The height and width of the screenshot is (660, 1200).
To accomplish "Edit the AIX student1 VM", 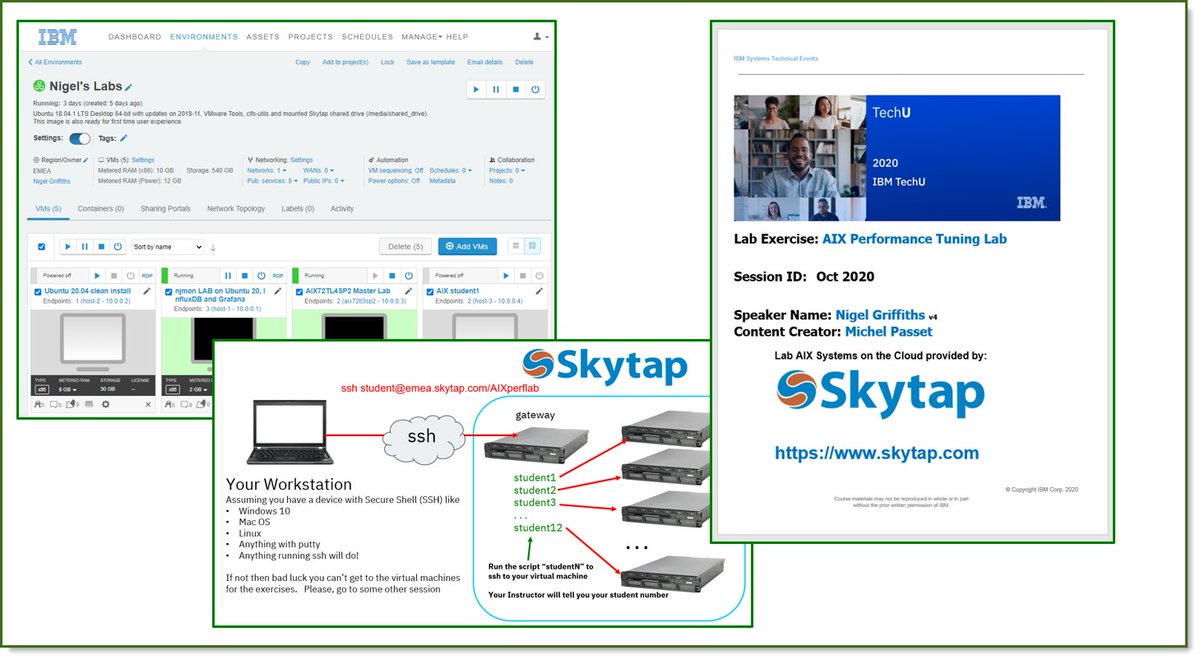I will point(540,291).
